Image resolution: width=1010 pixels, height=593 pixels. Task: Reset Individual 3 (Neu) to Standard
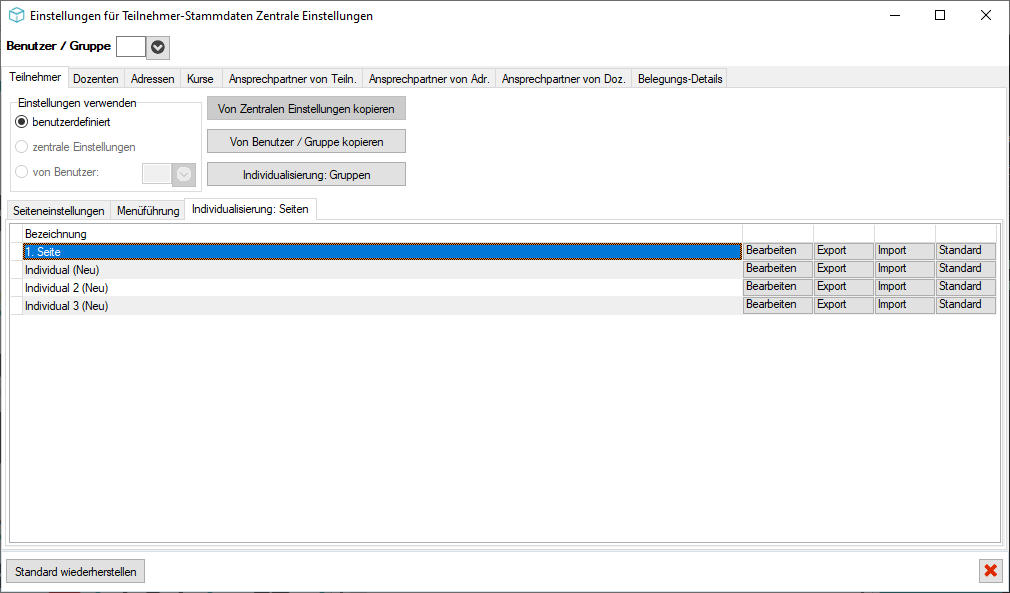(966, 305)
